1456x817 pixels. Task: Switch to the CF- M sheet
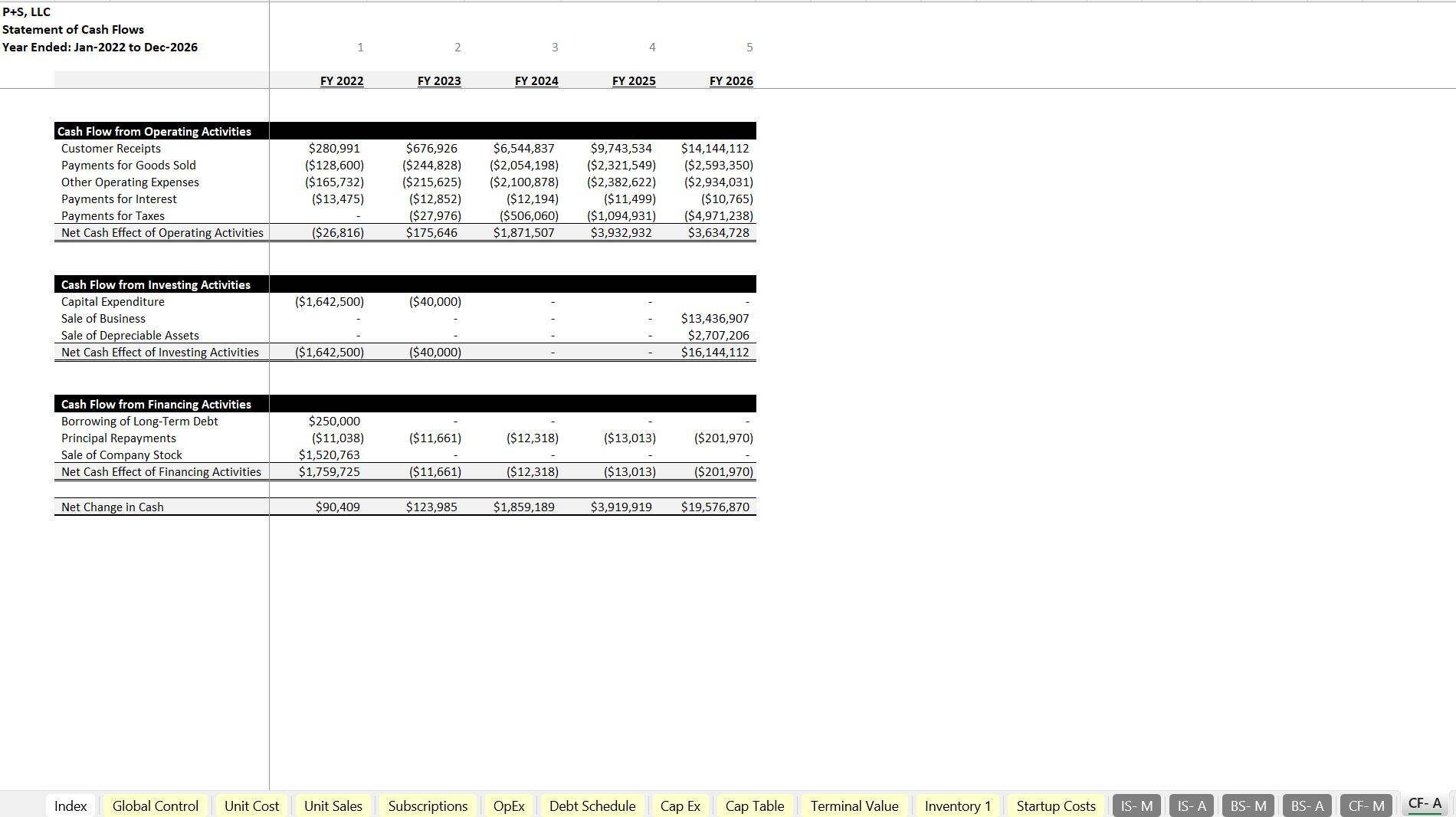click(1366, 806)
